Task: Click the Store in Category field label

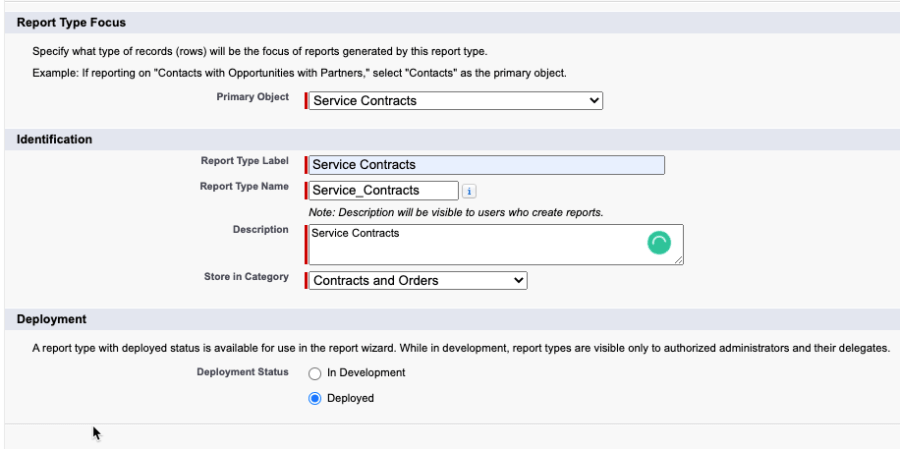Action: coord(246,277)
